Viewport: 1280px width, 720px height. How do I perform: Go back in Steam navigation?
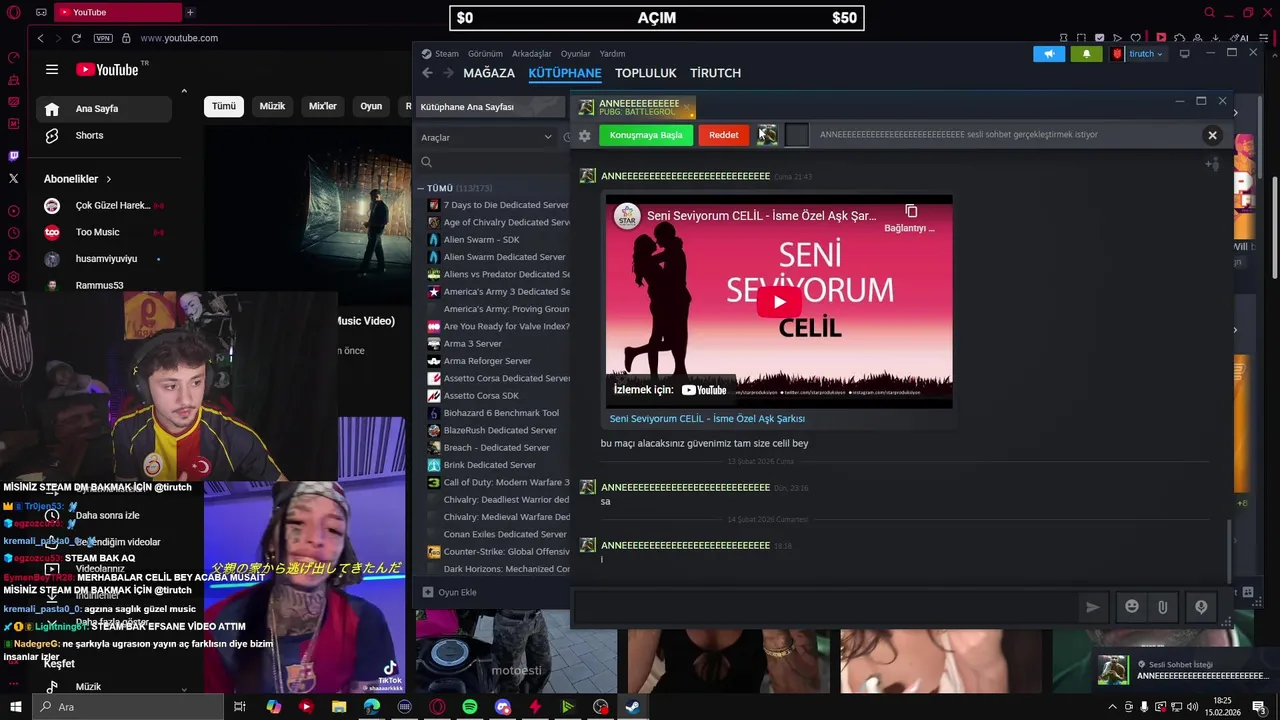427,73
